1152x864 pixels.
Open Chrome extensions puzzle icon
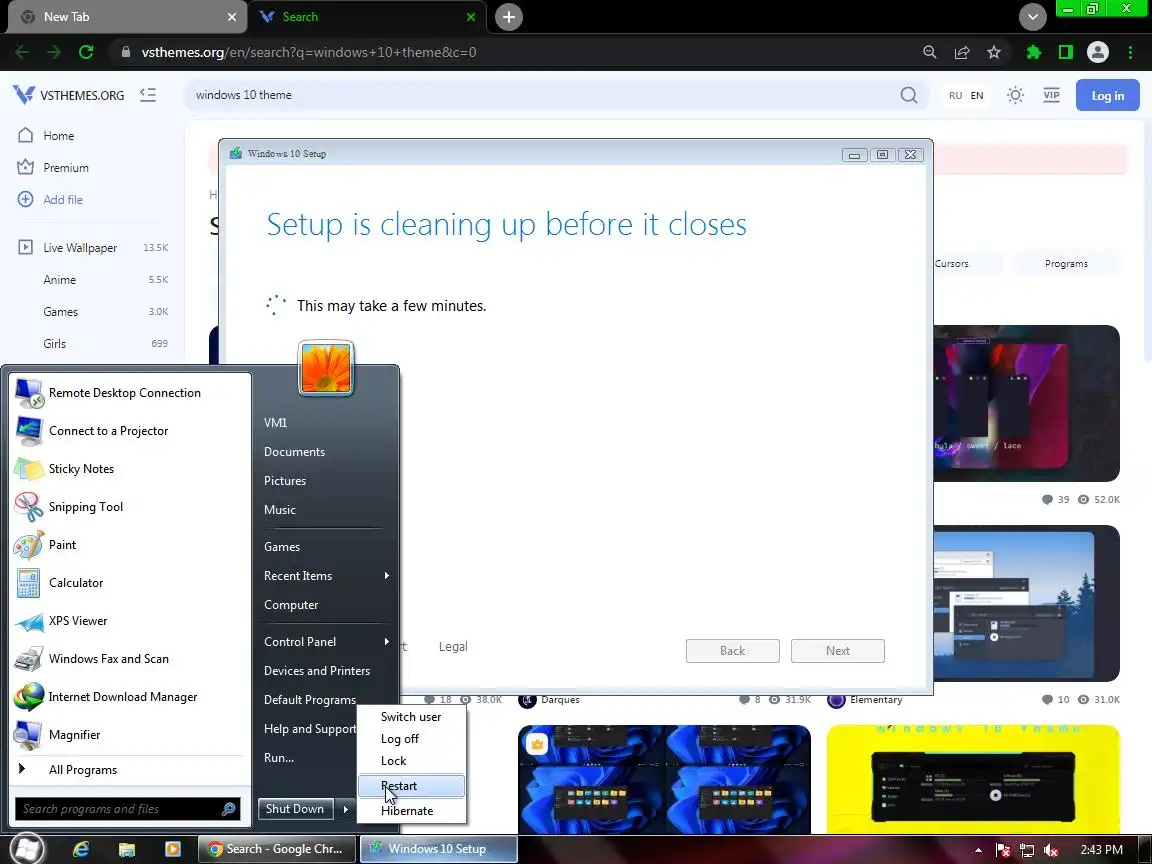pyautogui.click(x=1034, y=52)
